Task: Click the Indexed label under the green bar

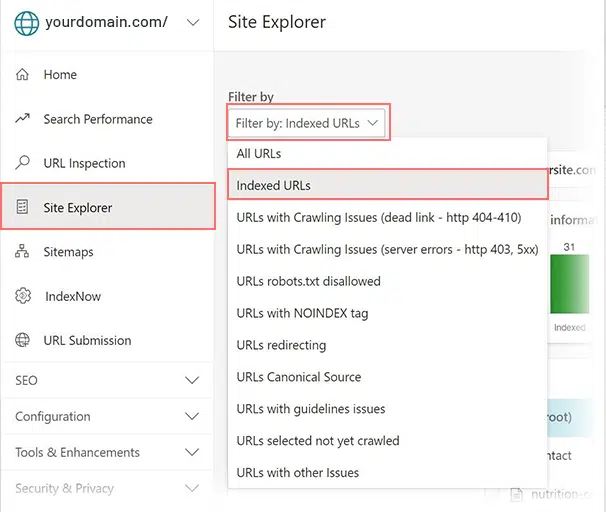Action: pyautogui.click(x=570, y=328)
